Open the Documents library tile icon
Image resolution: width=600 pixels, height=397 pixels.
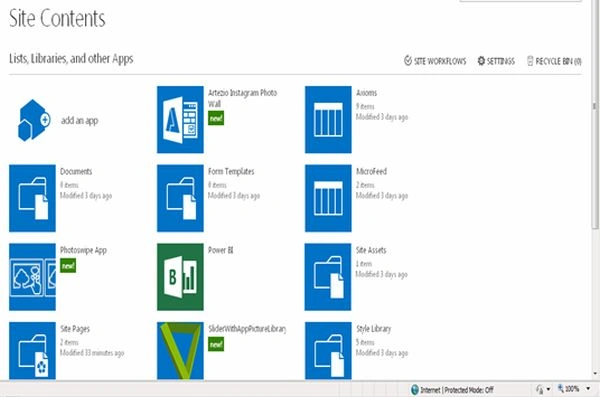point(33,198)
